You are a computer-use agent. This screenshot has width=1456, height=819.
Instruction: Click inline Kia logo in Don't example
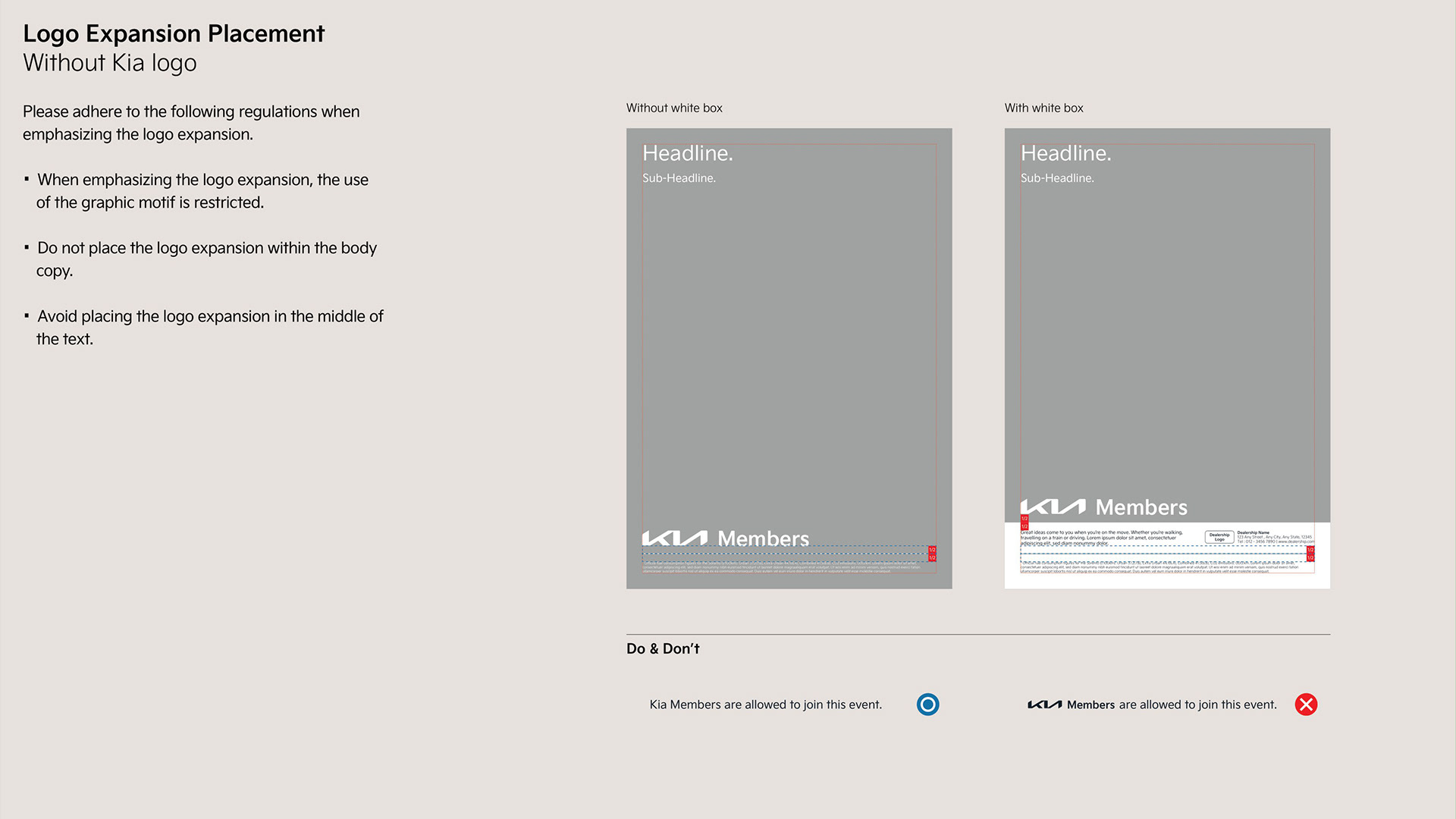tap(1044, 704)
